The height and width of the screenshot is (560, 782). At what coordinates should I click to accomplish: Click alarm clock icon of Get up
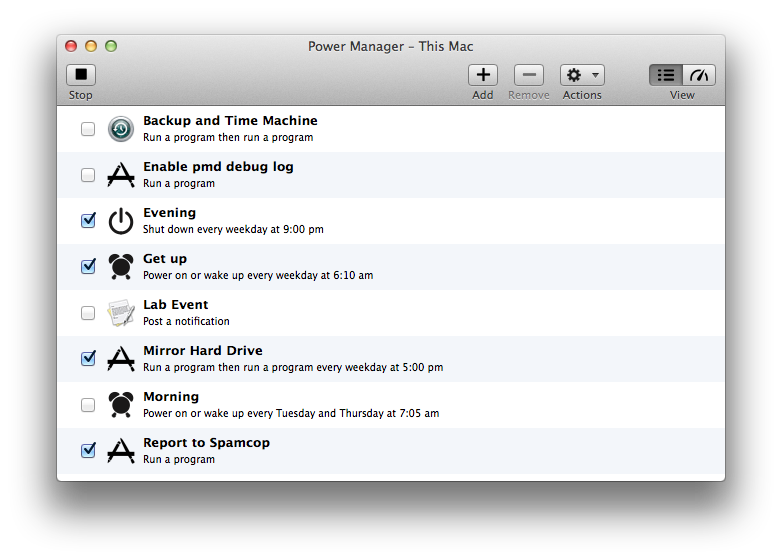coord(121,267)
